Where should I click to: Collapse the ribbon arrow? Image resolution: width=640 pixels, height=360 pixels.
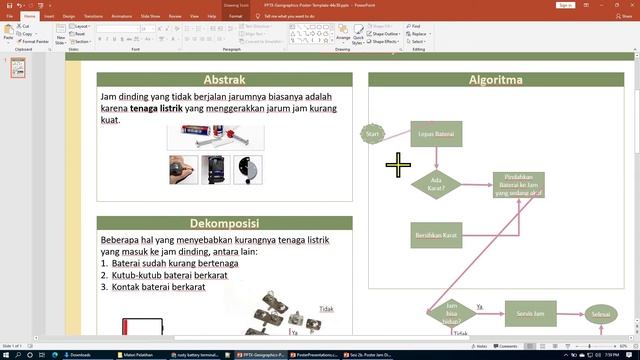click(635, 49)
